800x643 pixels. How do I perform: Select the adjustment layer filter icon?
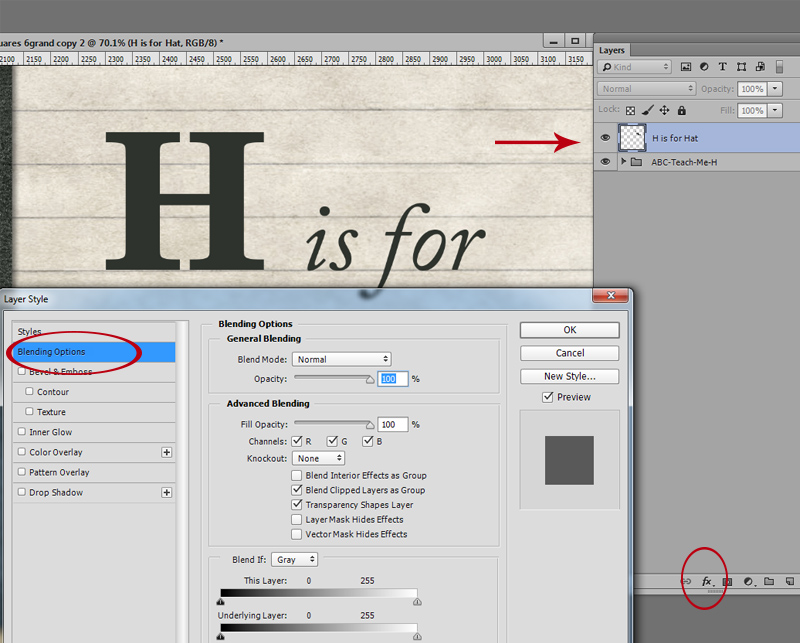tap(704, 67)
